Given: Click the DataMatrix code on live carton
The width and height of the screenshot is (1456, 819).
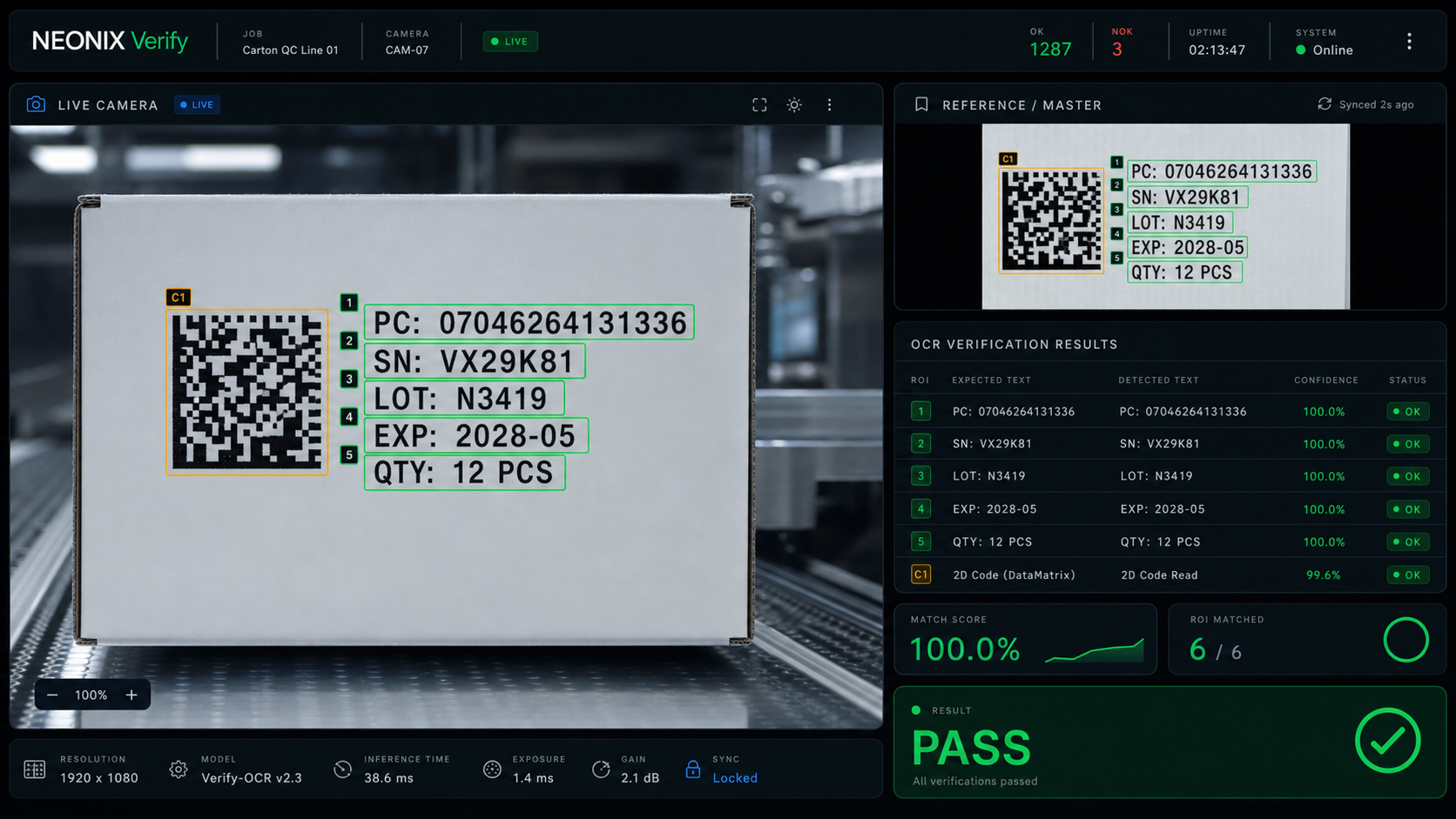Looking at the screenshot, I should pyautogui.click(x=246, y=392).
